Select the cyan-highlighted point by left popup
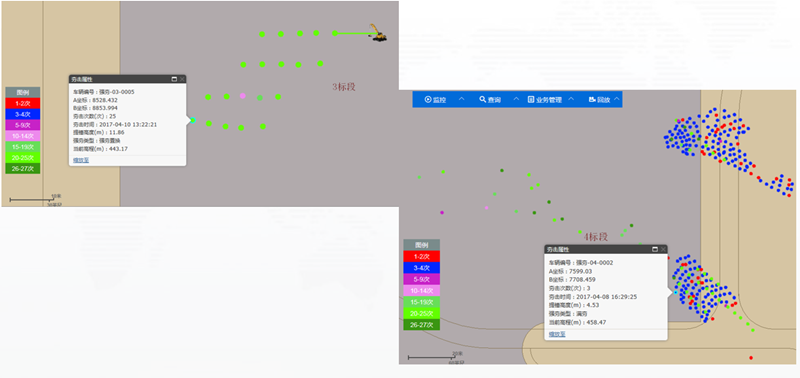This screenshot has width=800, height=378. click(192, 120)
